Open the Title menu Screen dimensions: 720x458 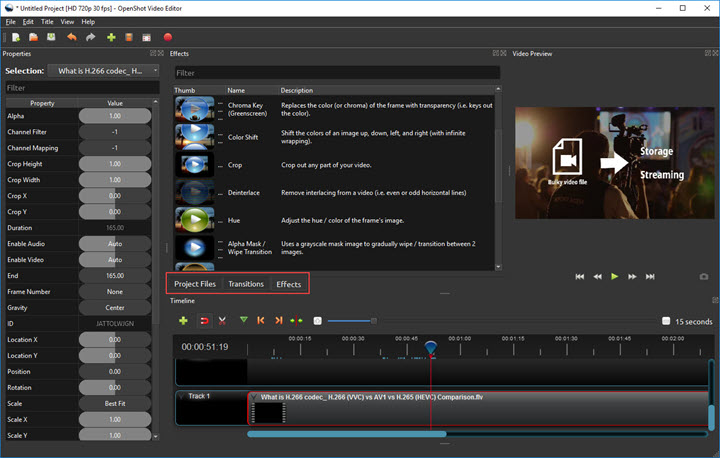point(47,21)
